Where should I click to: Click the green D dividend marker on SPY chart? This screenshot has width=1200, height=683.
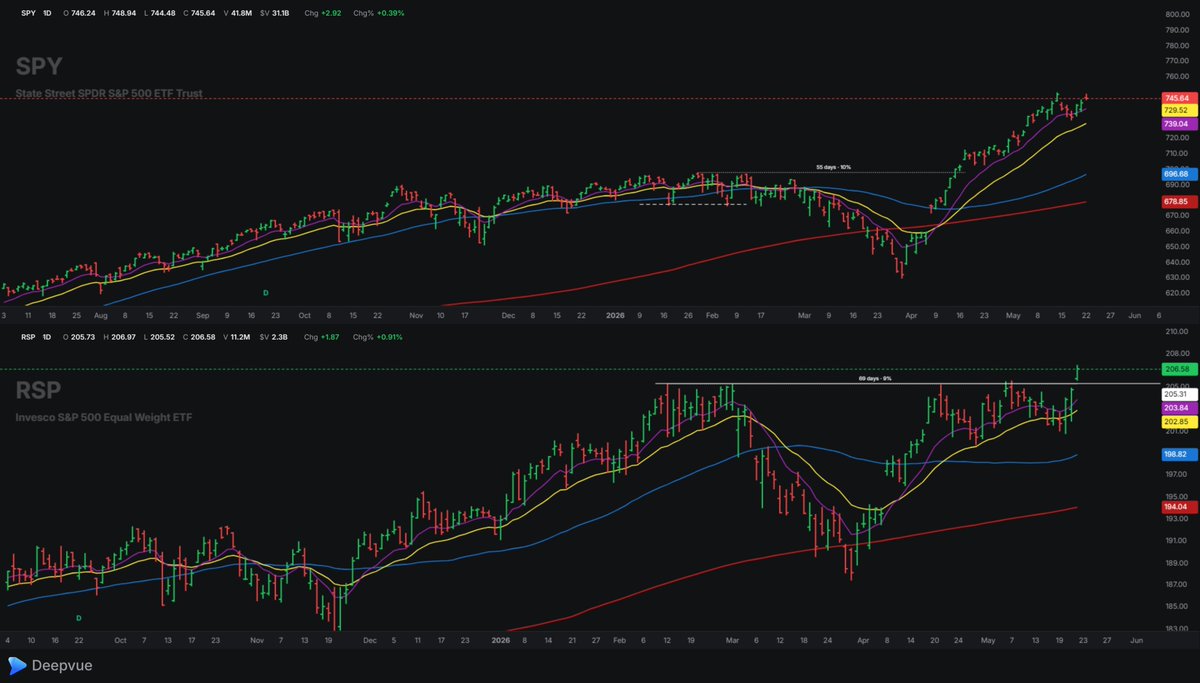coord(266,292)
